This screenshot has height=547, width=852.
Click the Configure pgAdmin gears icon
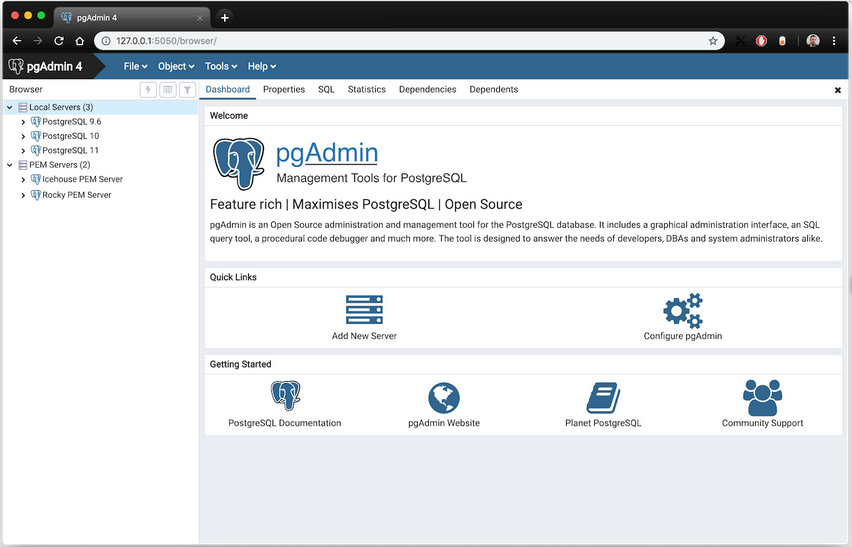click(683, 311)
